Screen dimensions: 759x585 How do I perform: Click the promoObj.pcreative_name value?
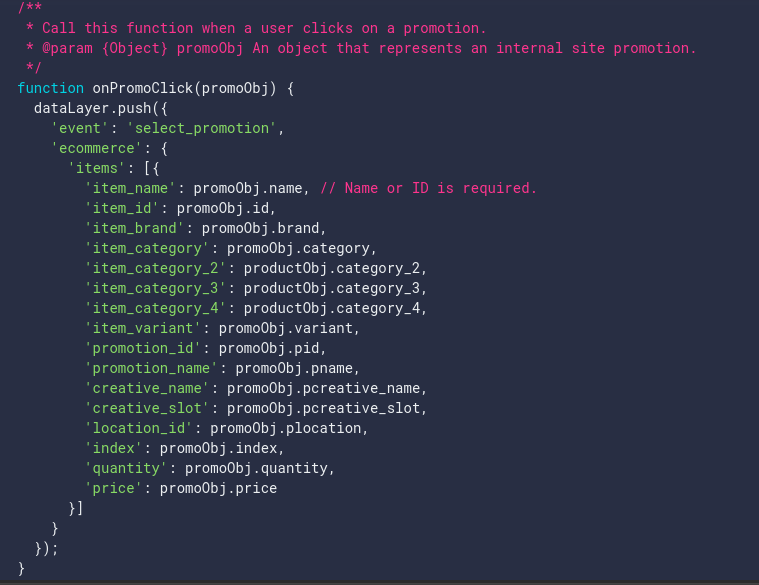coord(327,388)
